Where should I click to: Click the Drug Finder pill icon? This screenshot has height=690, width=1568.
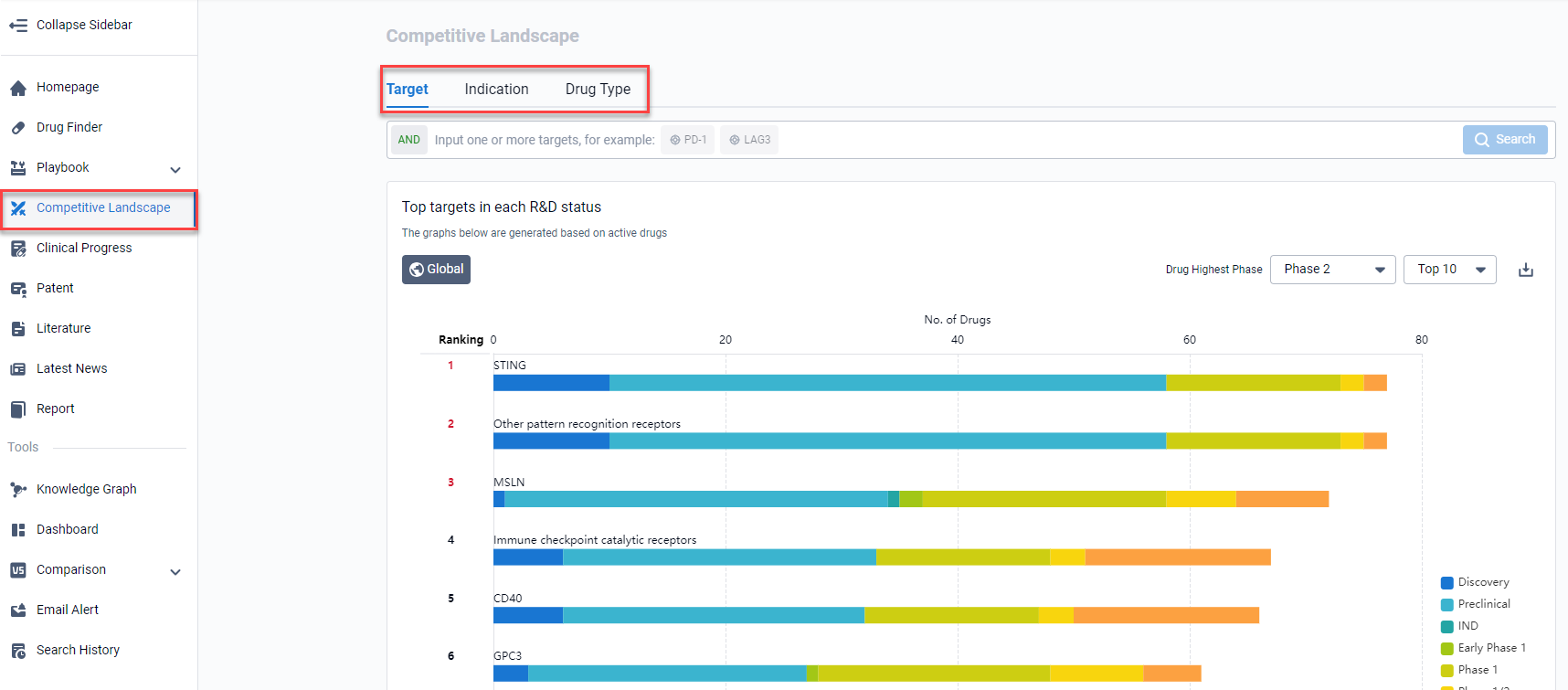tap(18, 128)
